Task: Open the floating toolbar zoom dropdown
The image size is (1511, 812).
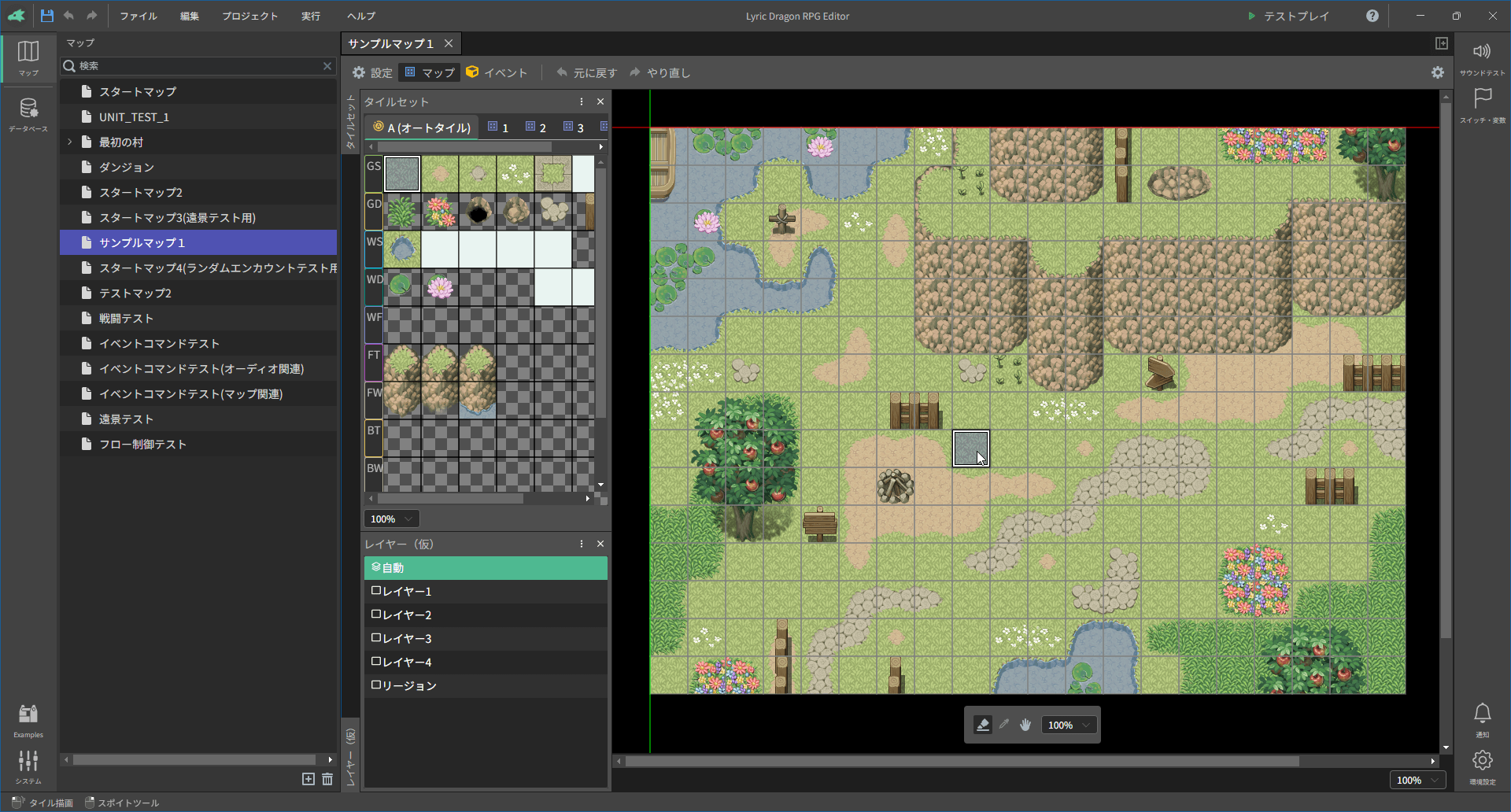Action: pos(1069,725)
